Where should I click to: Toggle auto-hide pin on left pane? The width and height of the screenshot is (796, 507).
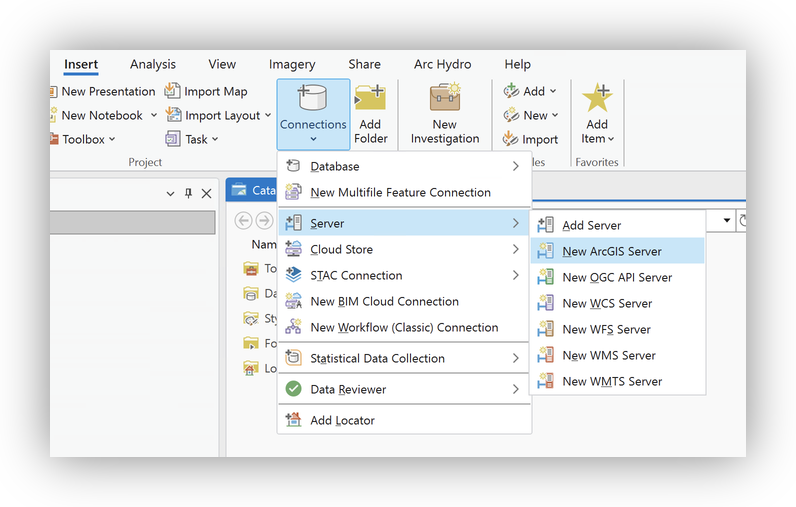pos(188,193)
